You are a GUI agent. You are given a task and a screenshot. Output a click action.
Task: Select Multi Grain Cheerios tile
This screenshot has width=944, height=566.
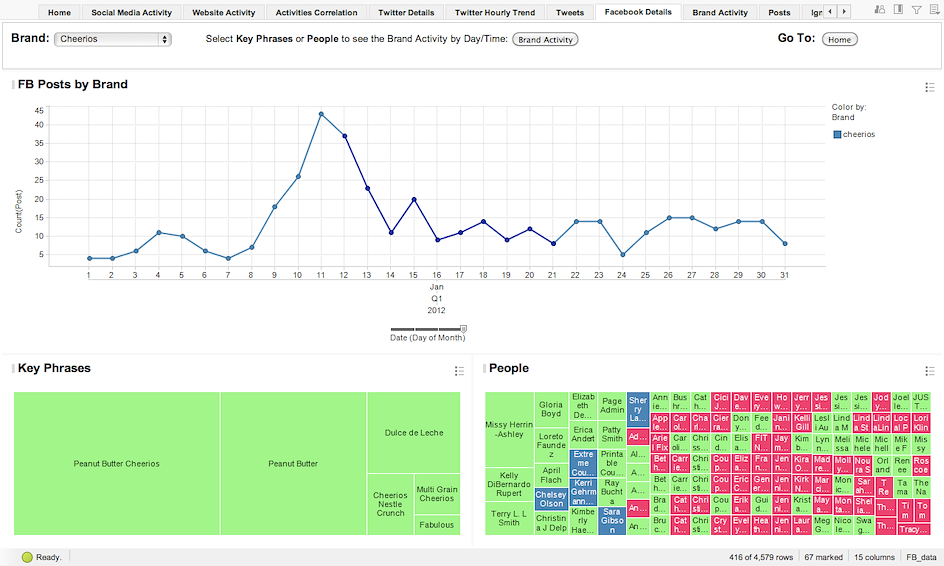pos(437,494)
